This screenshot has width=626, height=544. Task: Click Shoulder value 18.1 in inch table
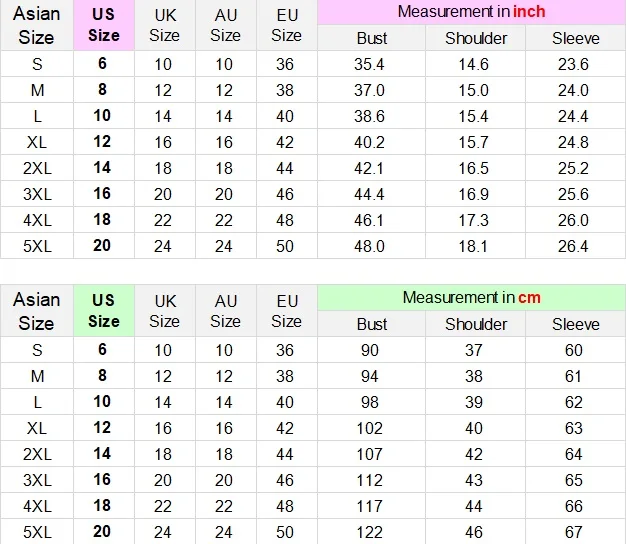pyautogui.click(x=473, y=246)
